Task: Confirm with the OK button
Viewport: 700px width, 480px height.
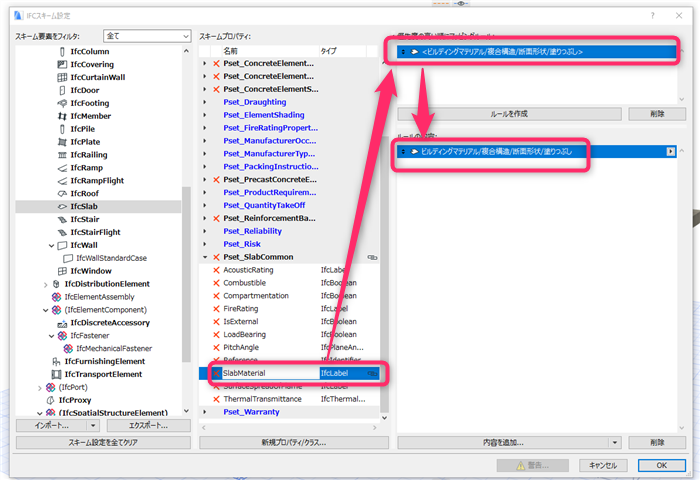Action: click(x=662, y=465)
